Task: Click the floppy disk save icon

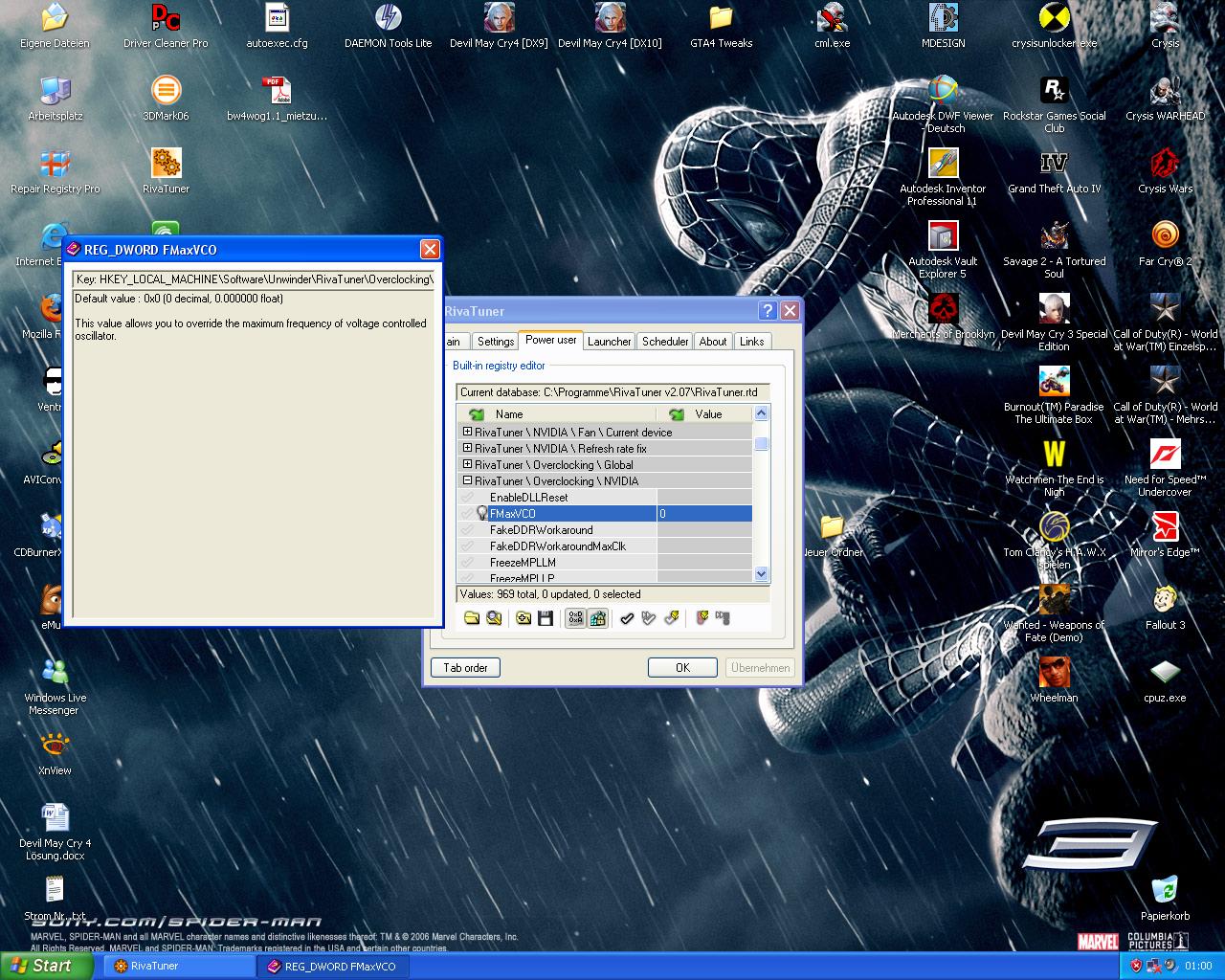Action: pyautogui.click(x=546, y=618)
